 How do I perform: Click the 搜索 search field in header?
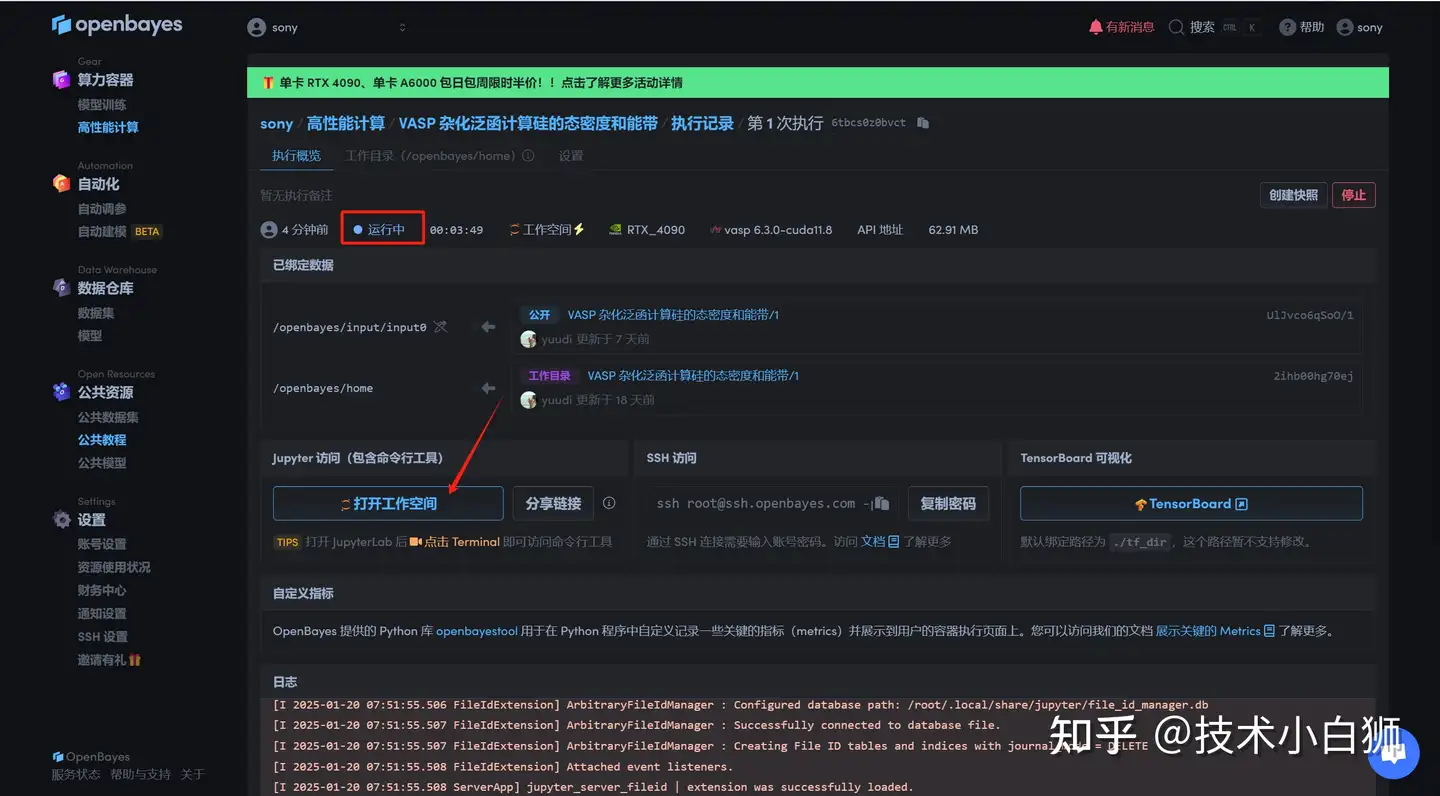tap(1213, 27)
